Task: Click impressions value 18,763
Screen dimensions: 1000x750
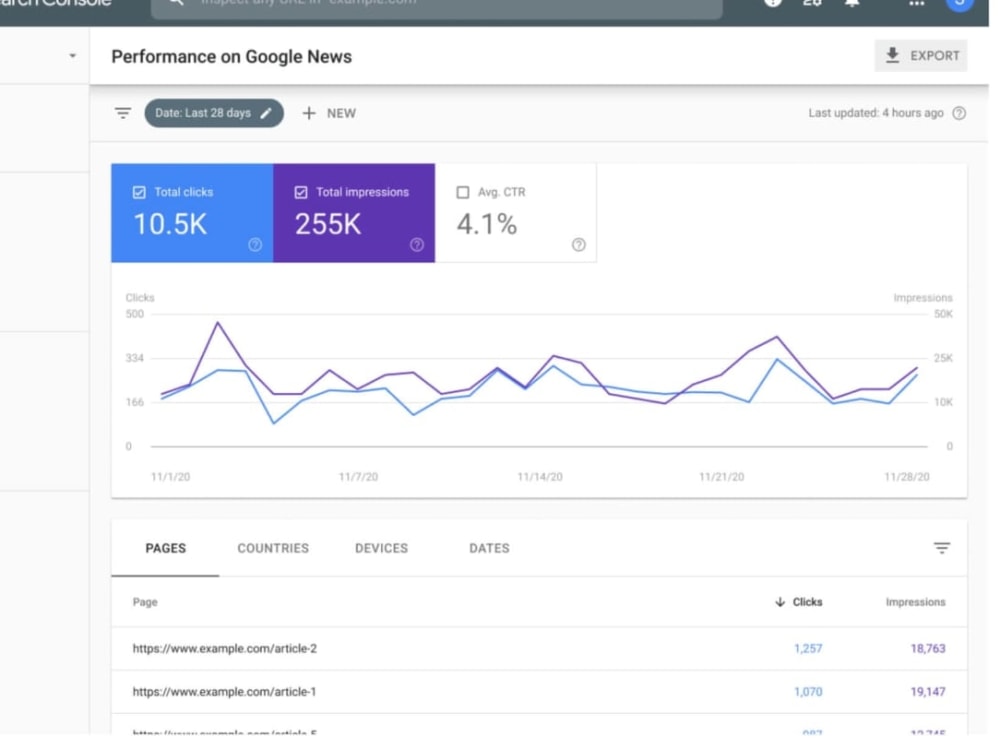Action: point(928,649)
